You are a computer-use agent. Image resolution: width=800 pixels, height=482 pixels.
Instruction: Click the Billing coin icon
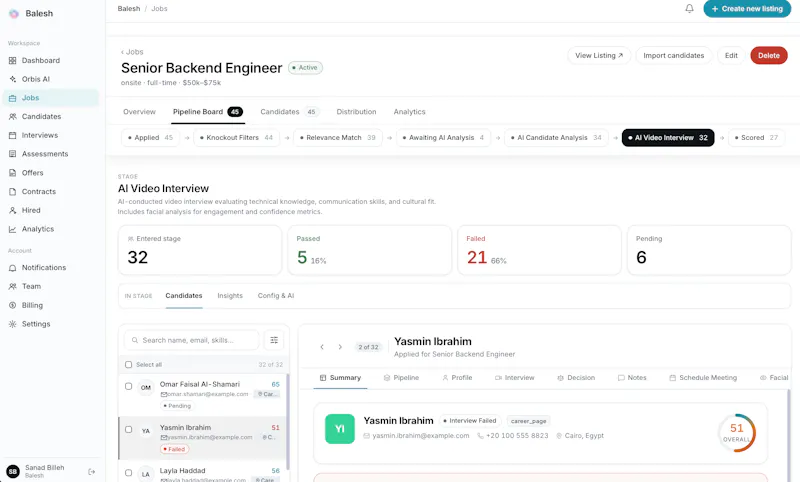point(13,306)
